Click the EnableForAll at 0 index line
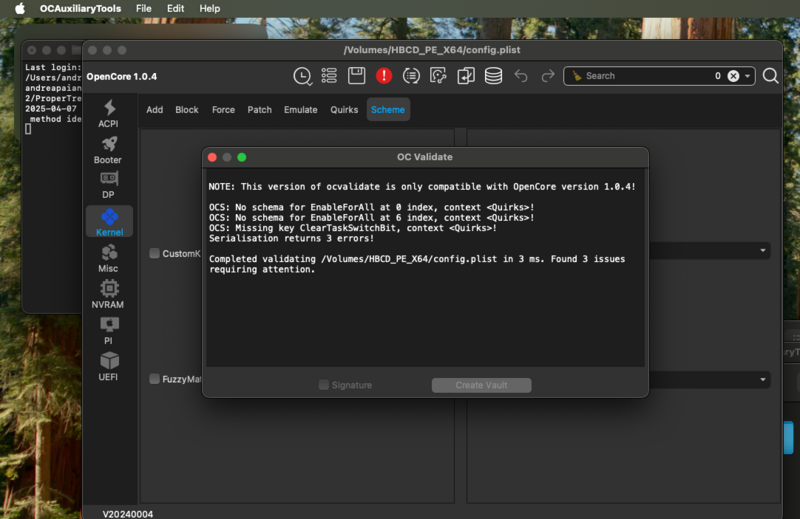Viewport: 800px width, 519px height. pyautogui.click(x=371, y=207)
